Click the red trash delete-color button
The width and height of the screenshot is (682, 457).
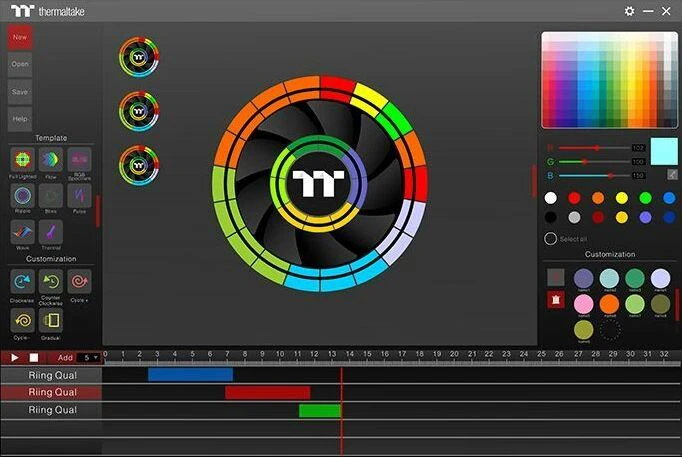[x=555, y=300]
